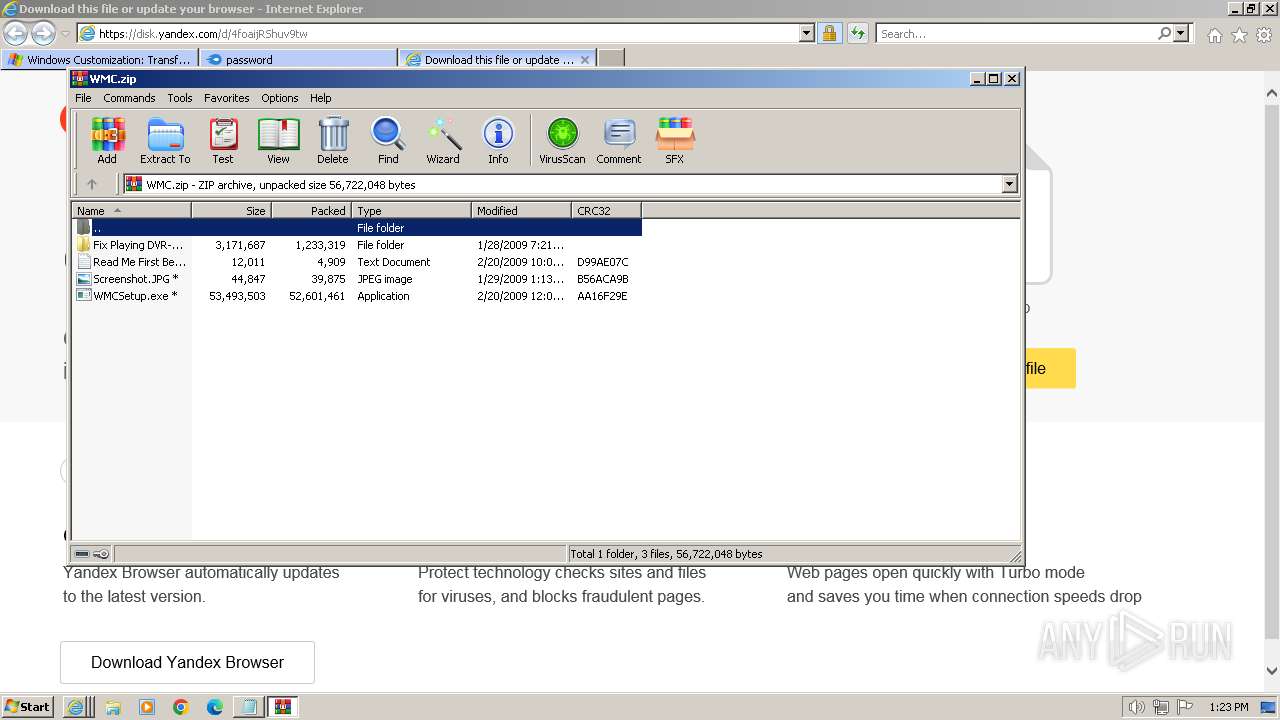Close the Download this file tab

click(585, 59)
